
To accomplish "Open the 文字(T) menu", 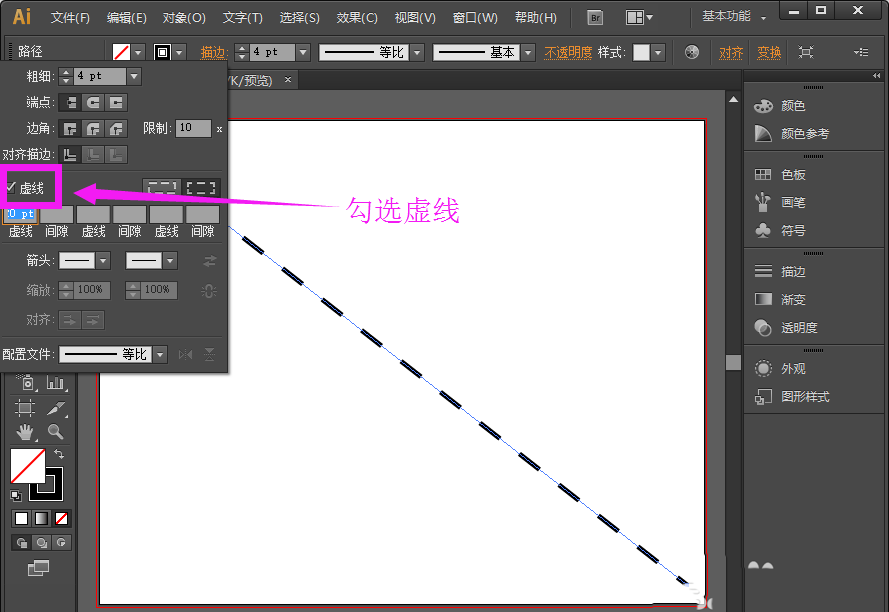I will [243, 18].
